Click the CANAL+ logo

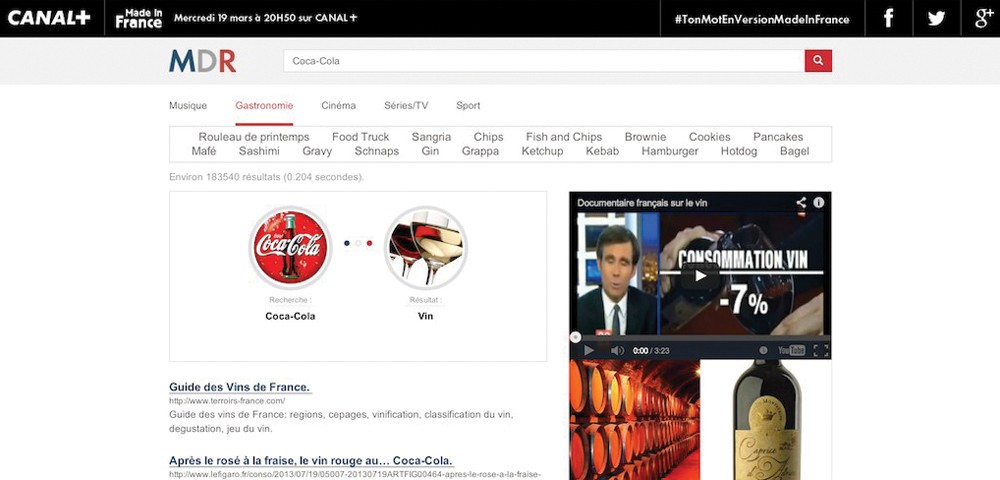point(49,18)
